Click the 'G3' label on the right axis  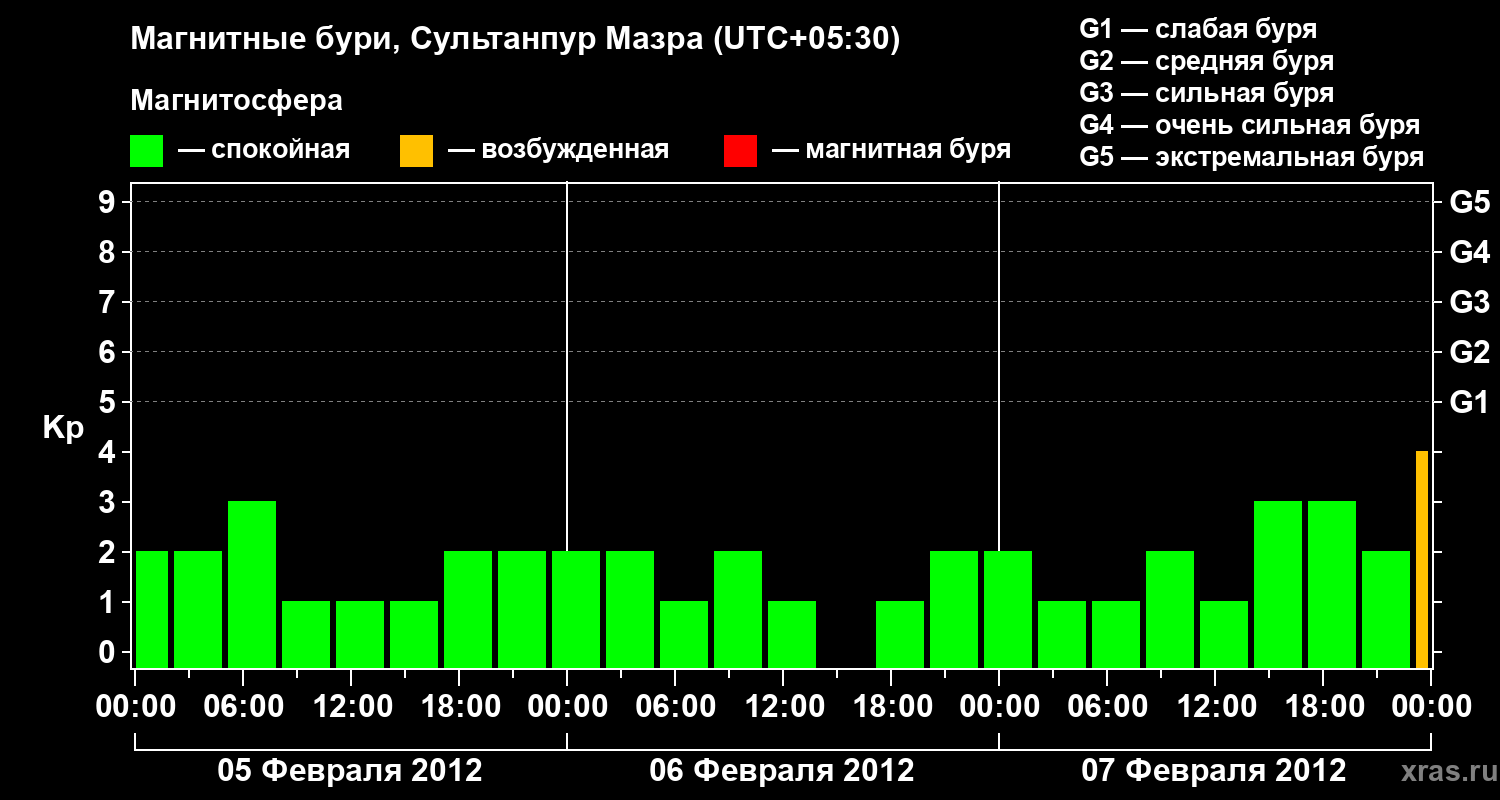[1470, 302]
